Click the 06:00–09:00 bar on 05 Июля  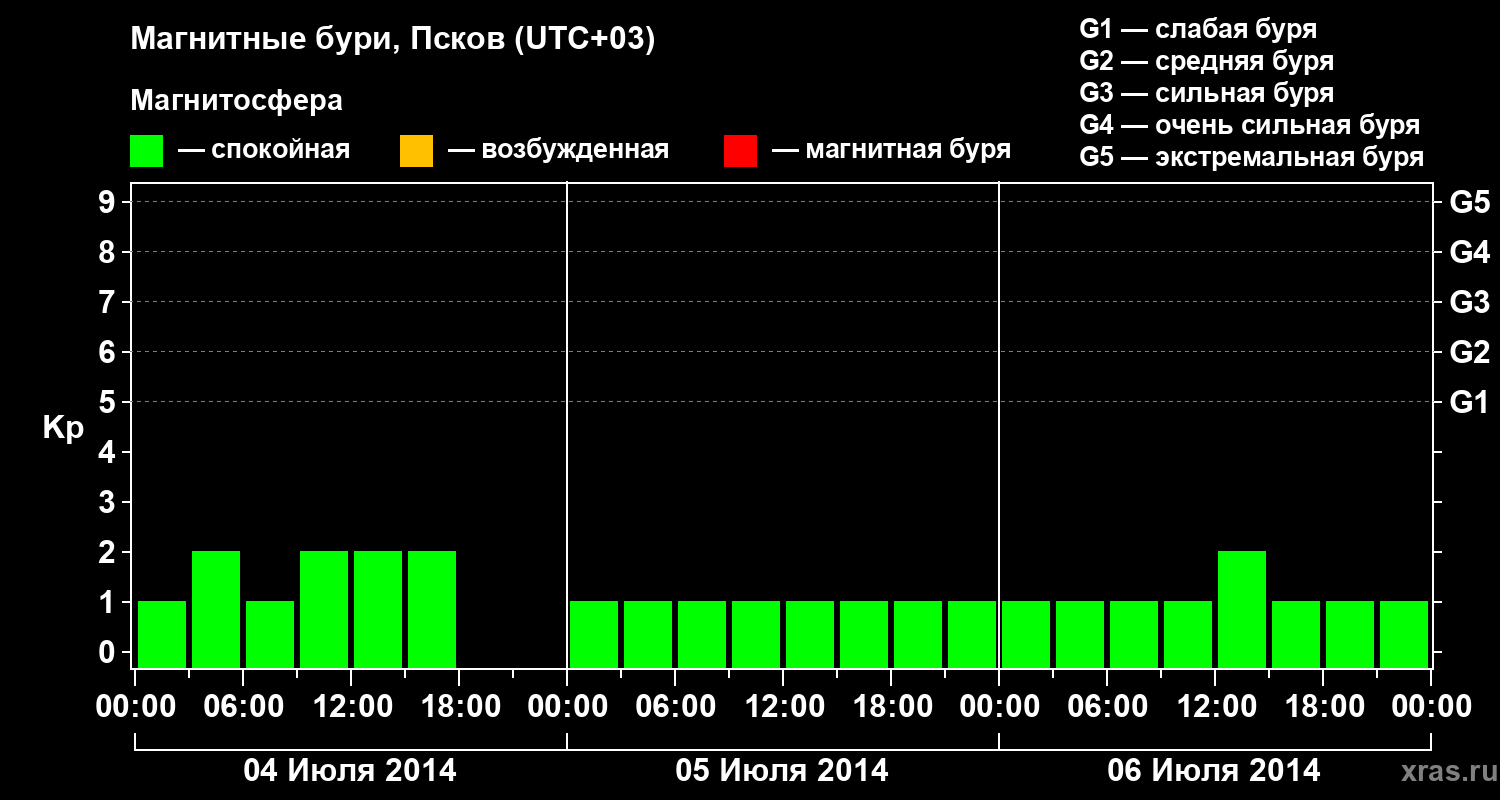click(x=702, y=634)
